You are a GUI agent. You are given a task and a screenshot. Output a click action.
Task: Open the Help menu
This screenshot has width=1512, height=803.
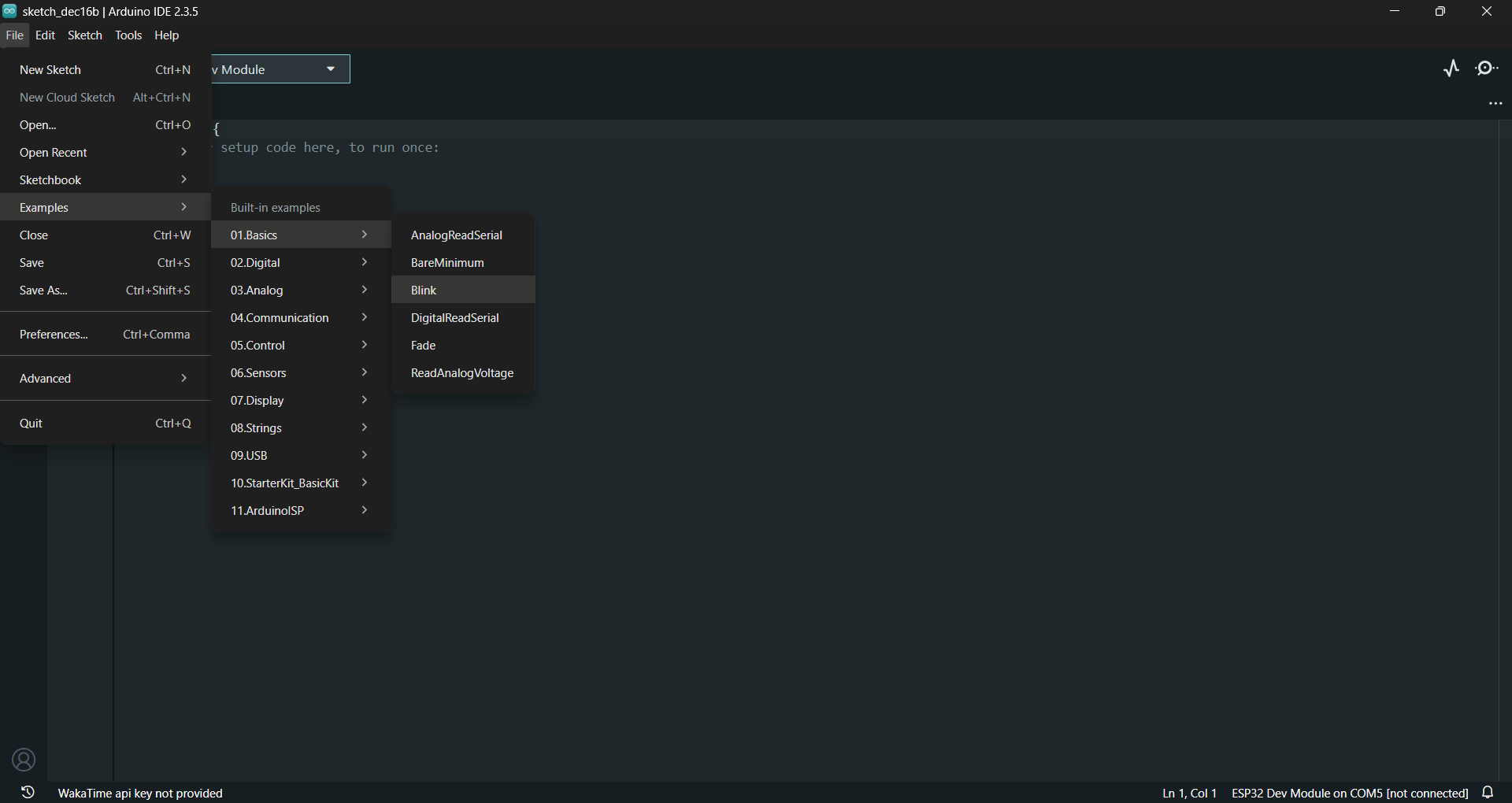tap(166, 35)
